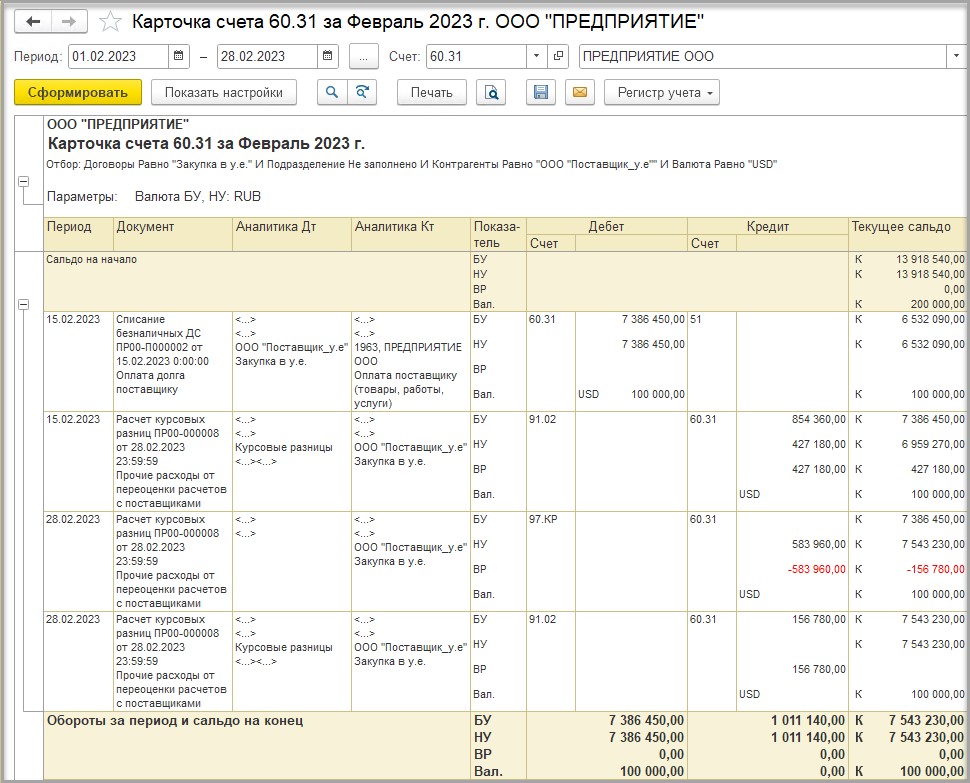970x783 pixels.
Task: Open print preview icon
Action: (491, 93)
